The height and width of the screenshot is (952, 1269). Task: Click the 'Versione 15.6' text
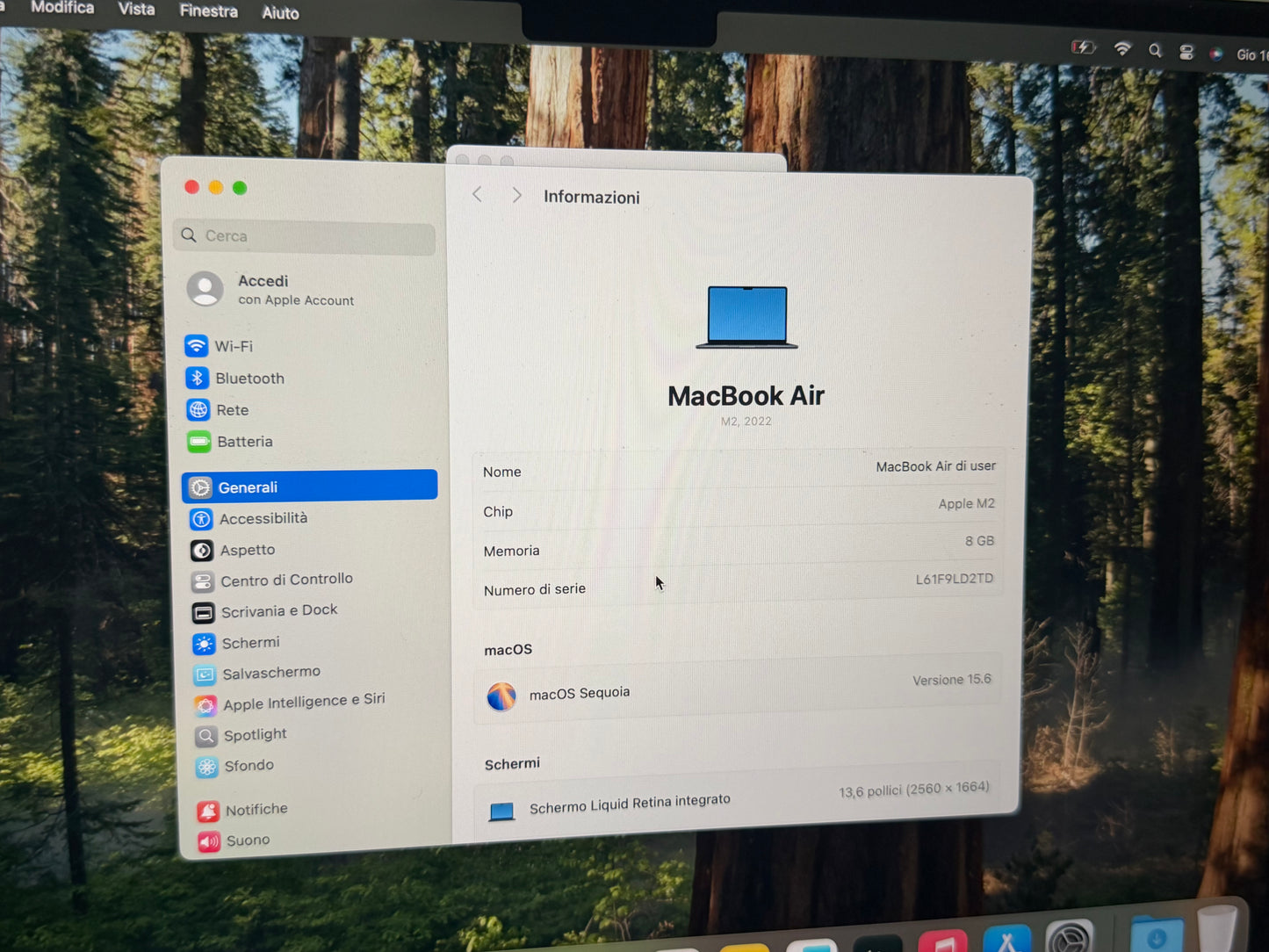[x=951, y=680]
